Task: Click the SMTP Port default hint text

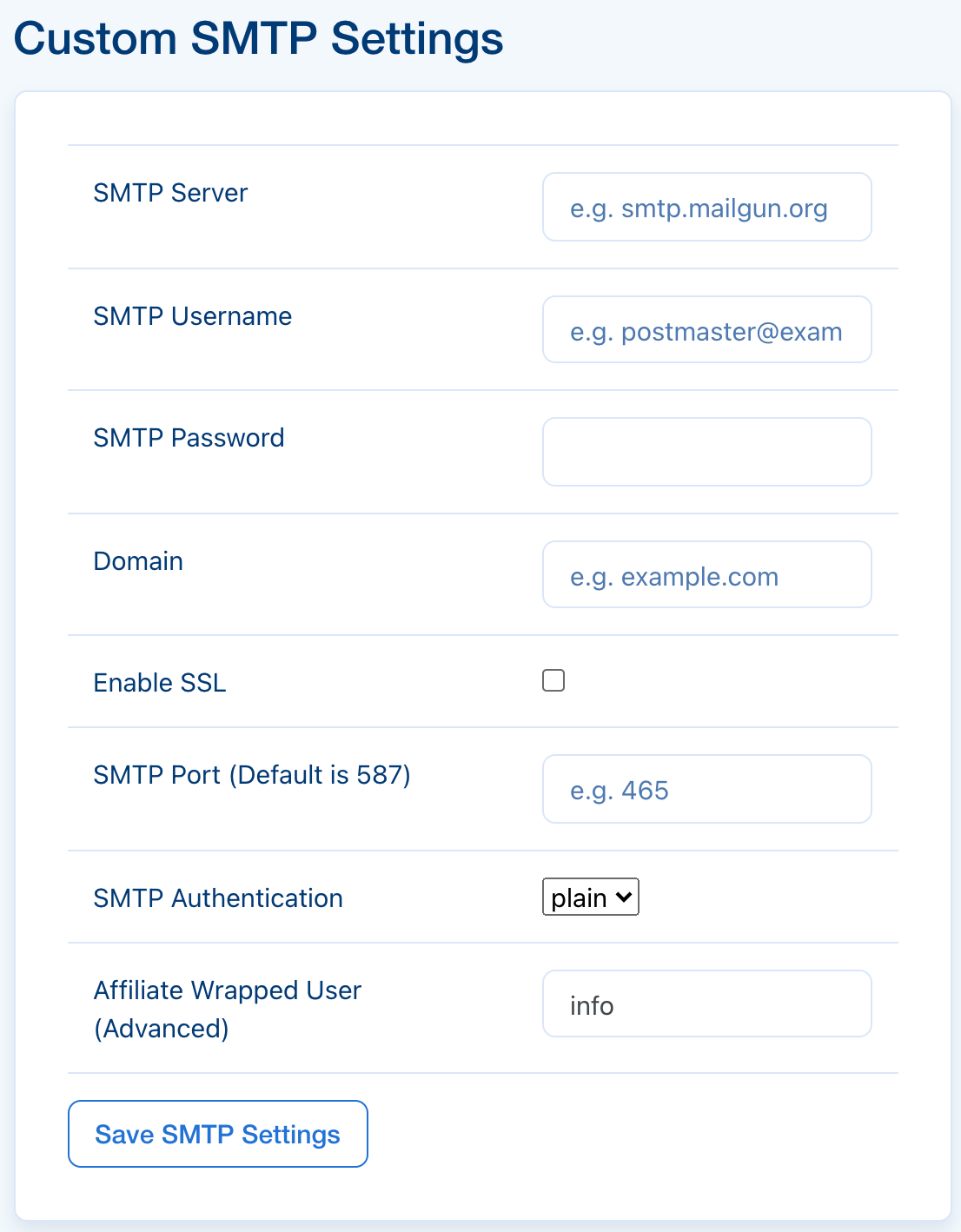Action: point(322,775)
